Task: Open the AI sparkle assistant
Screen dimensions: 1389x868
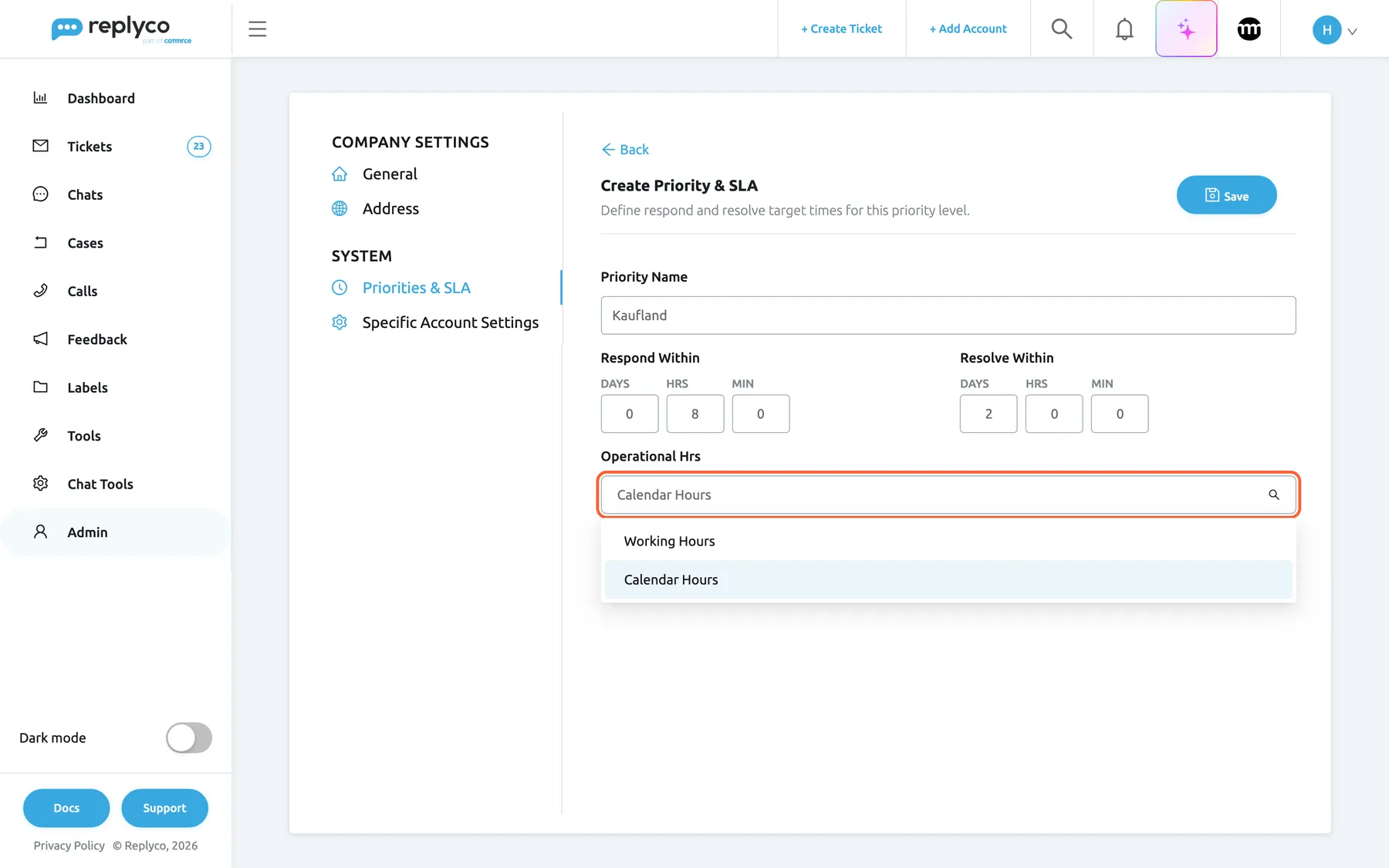Action: [x=1186, y=29]
